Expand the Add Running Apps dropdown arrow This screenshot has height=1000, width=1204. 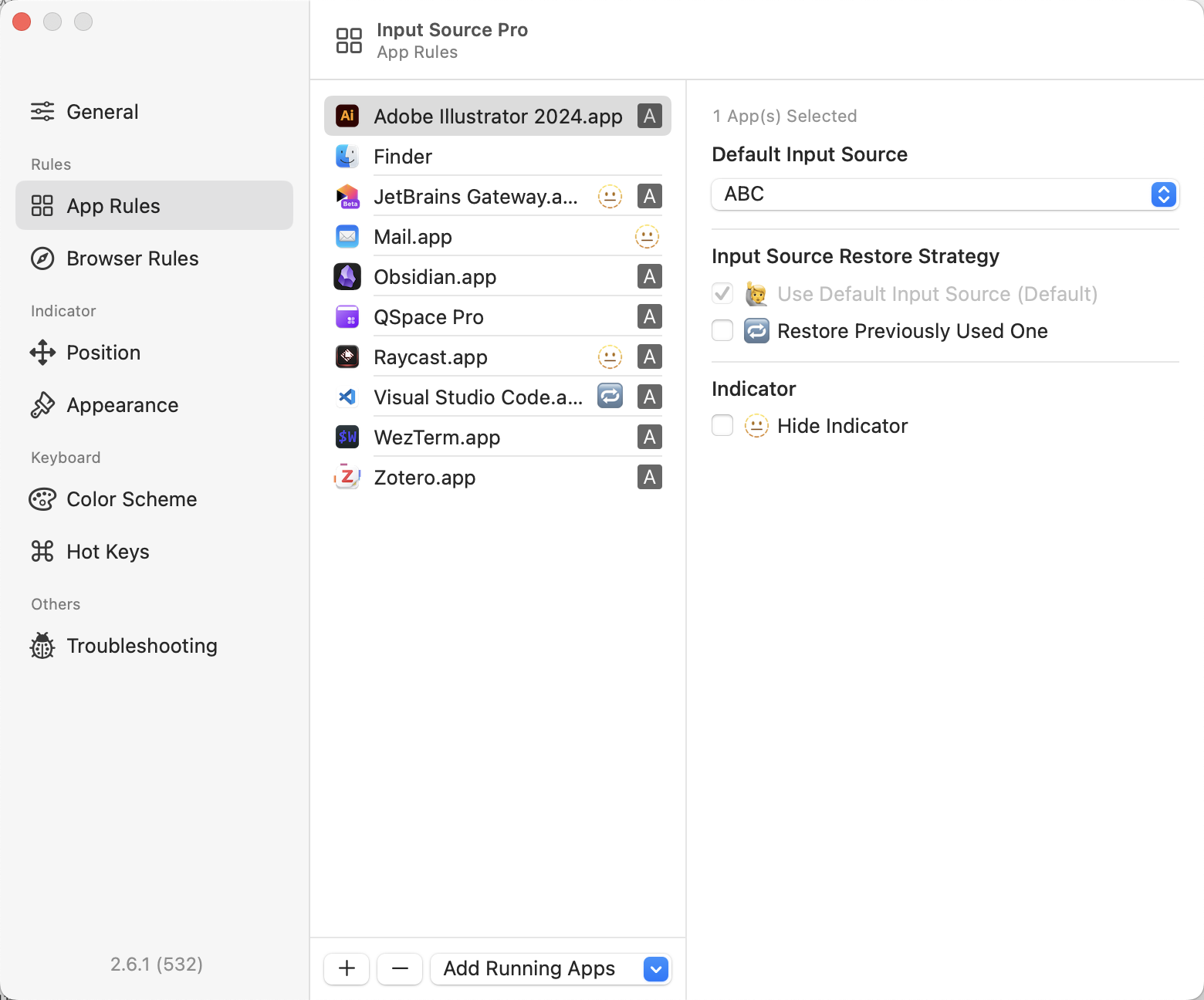tap(655, 969)
